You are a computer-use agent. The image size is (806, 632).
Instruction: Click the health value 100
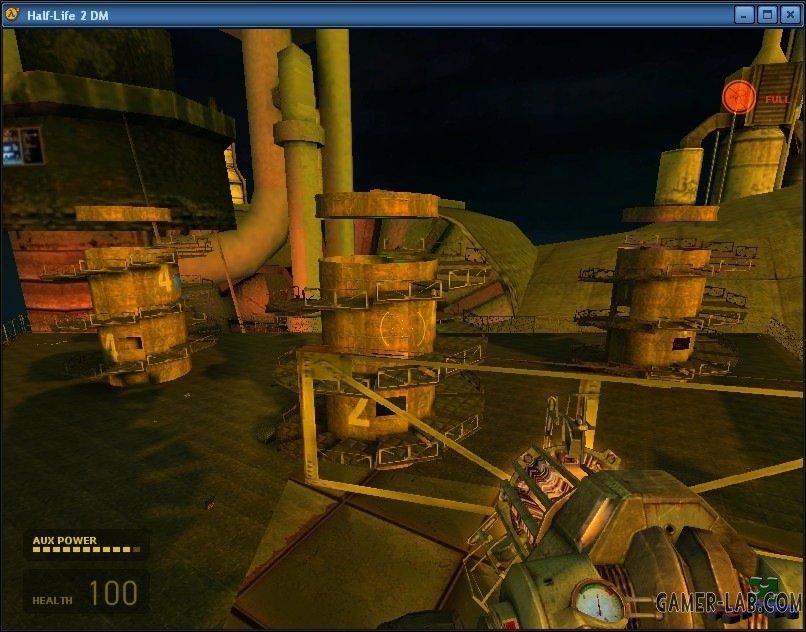(113, 593)
